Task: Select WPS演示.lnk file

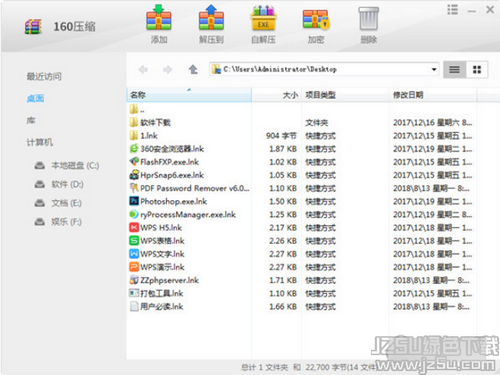Action: tap(302, 267)
